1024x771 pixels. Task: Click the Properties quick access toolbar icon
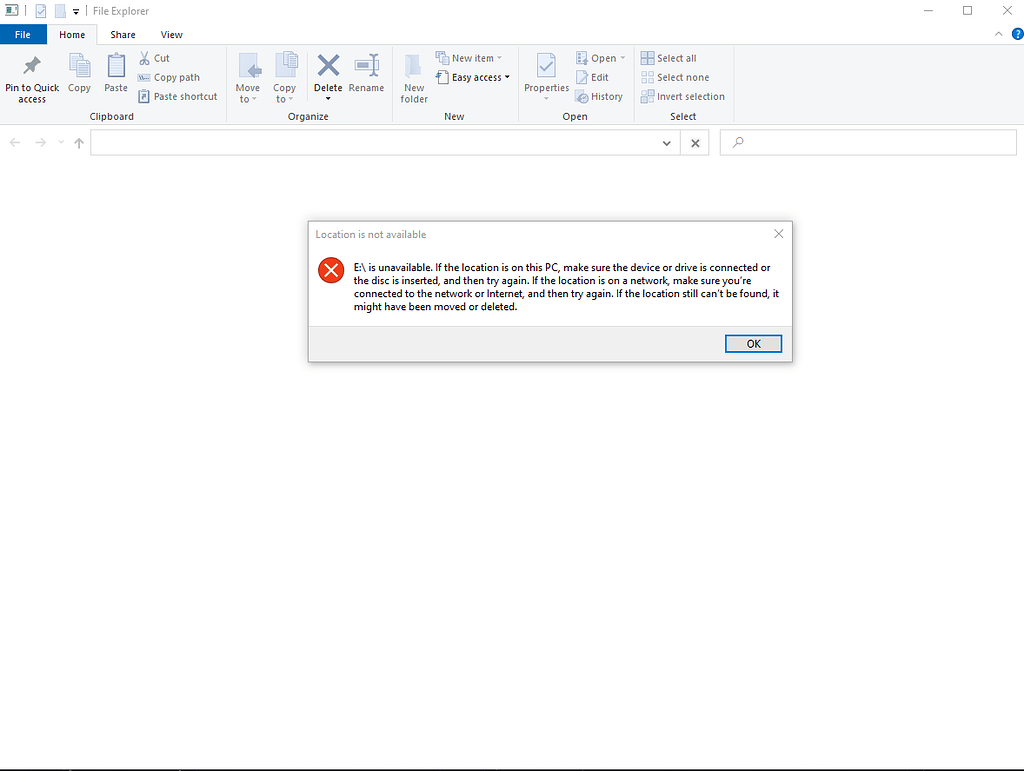click(x=40, y=11)
